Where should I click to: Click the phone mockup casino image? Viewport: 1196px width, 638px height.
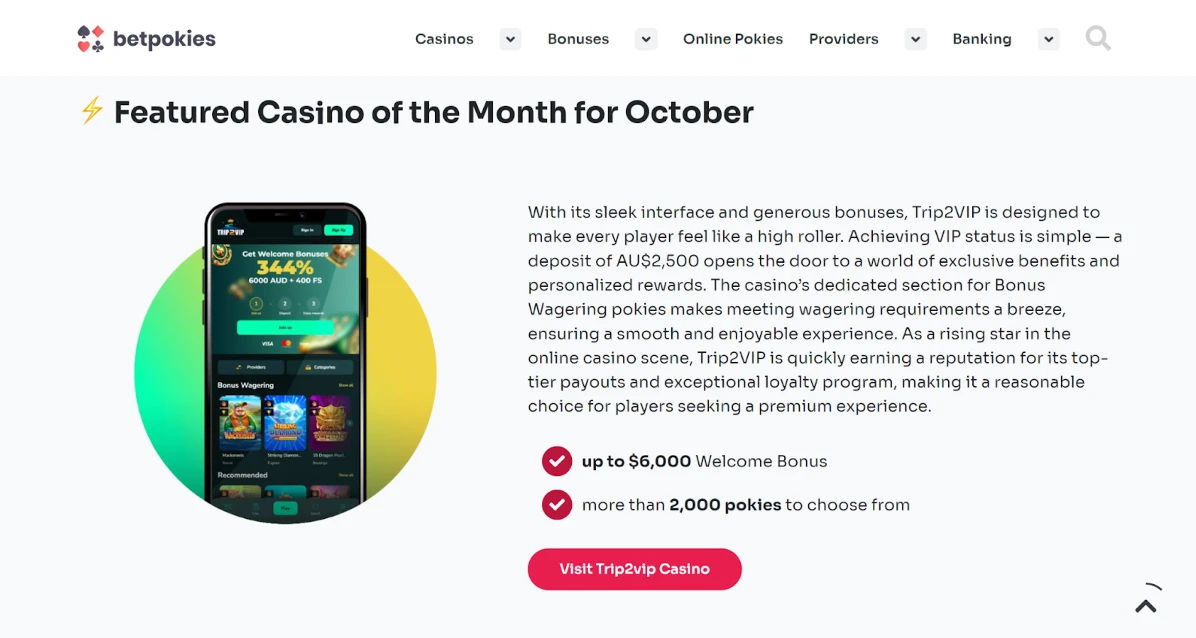(285, 362)
